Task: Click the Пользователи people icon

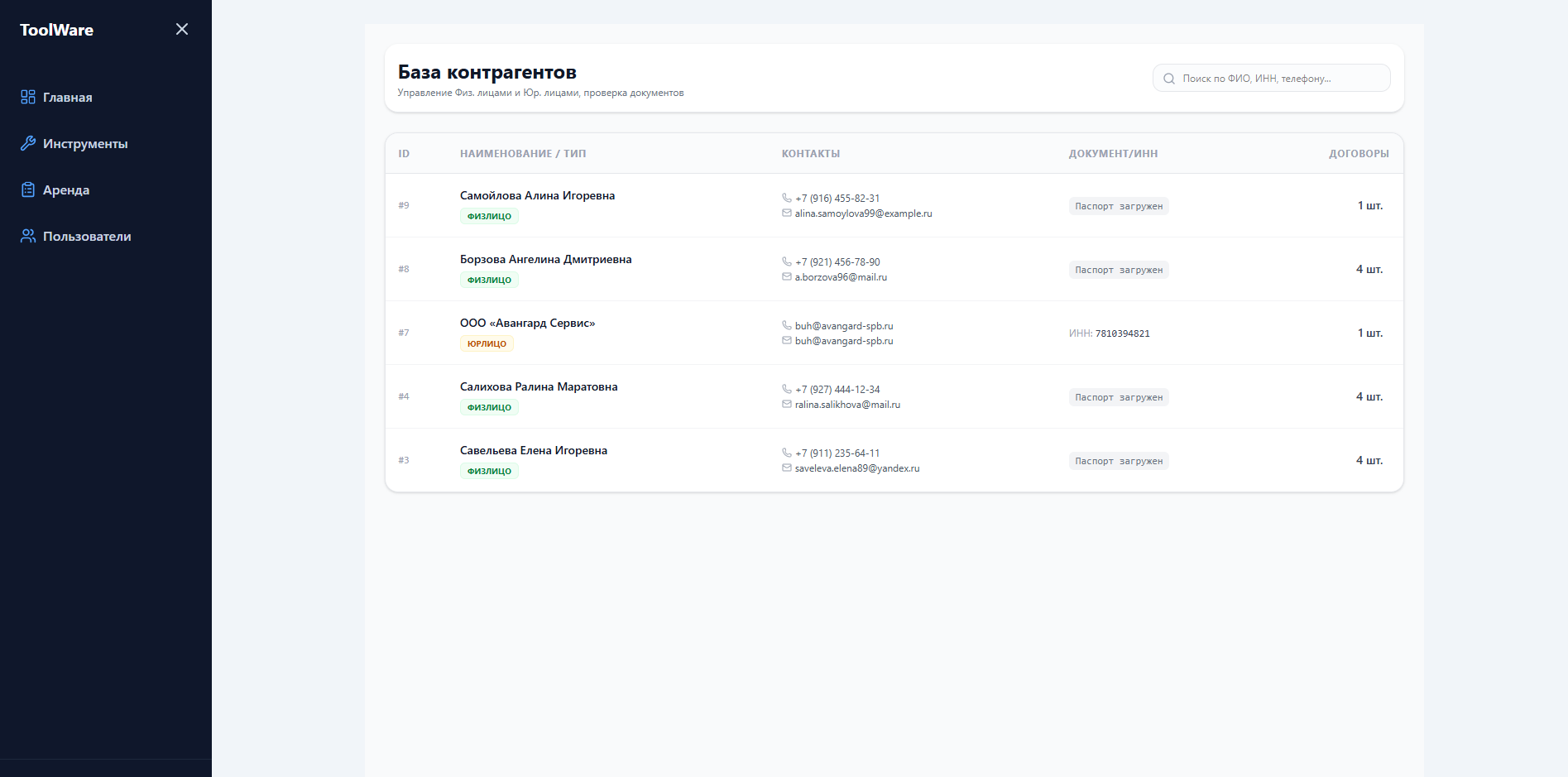Action: (28, 236)
